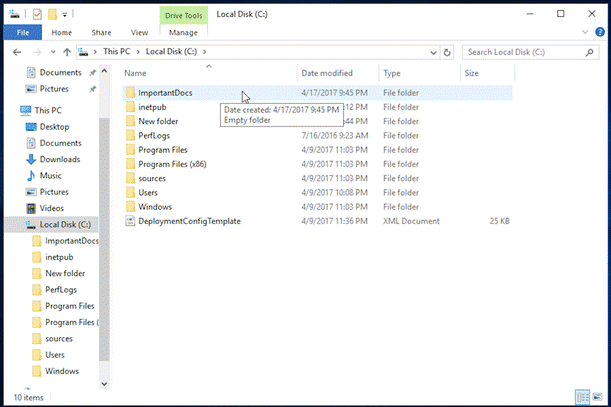
Task: Sort by the Size column header
Action: tap(471, 73)
